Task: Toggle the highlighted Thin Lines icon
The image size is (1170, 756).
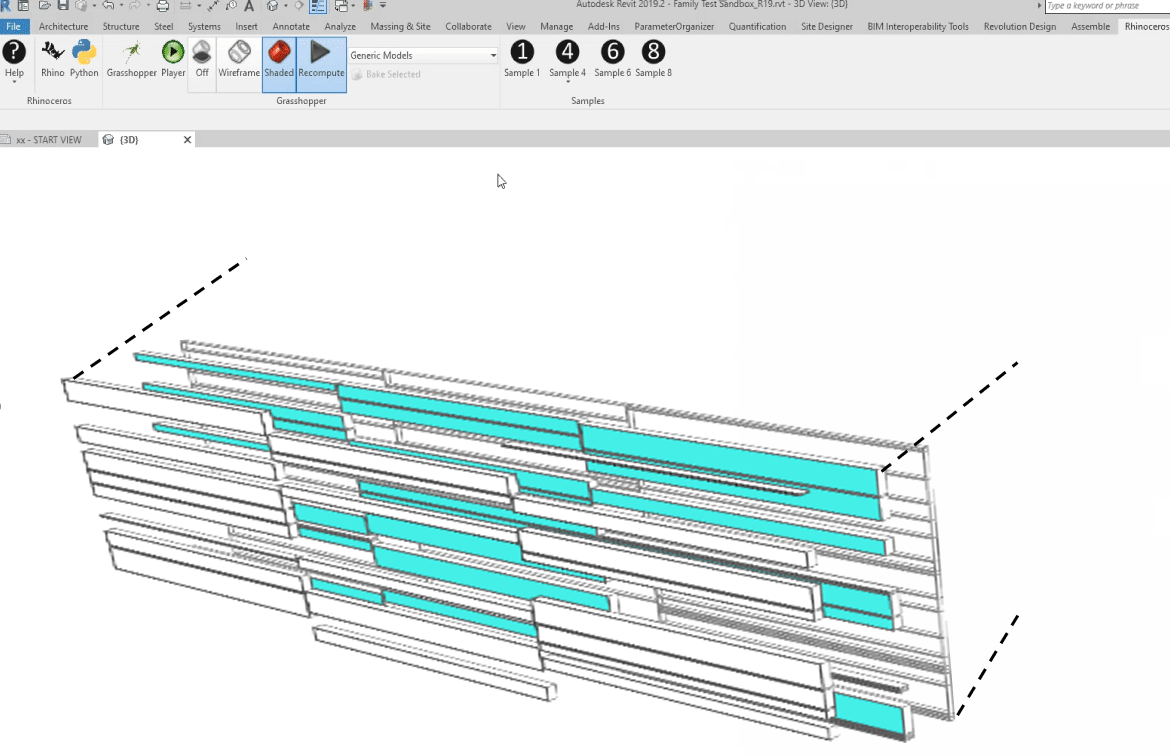Action: (318, 5)
